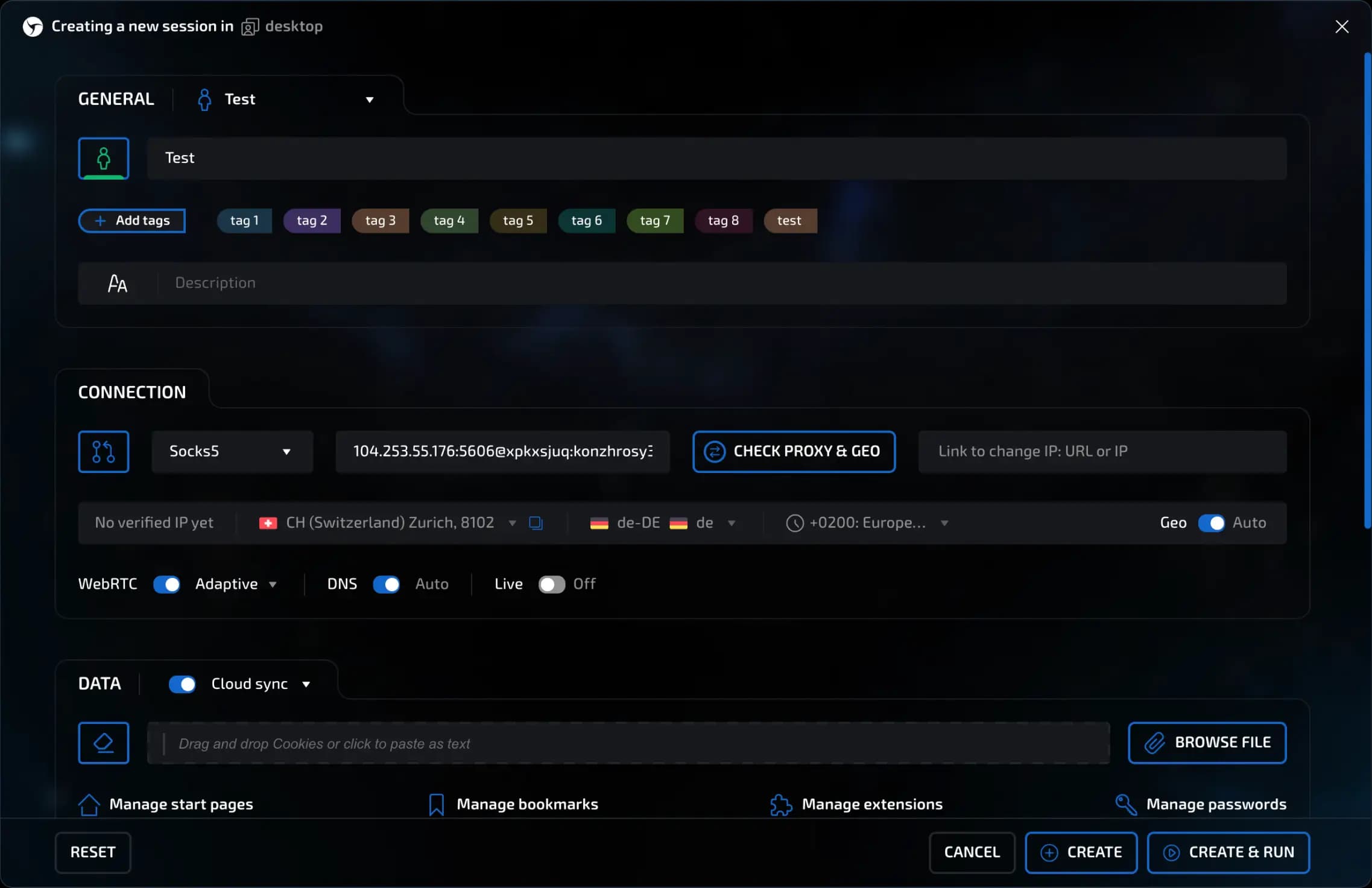Turn on the Live toggle
Screen dimensions: 1372x888
click(551, 584)
